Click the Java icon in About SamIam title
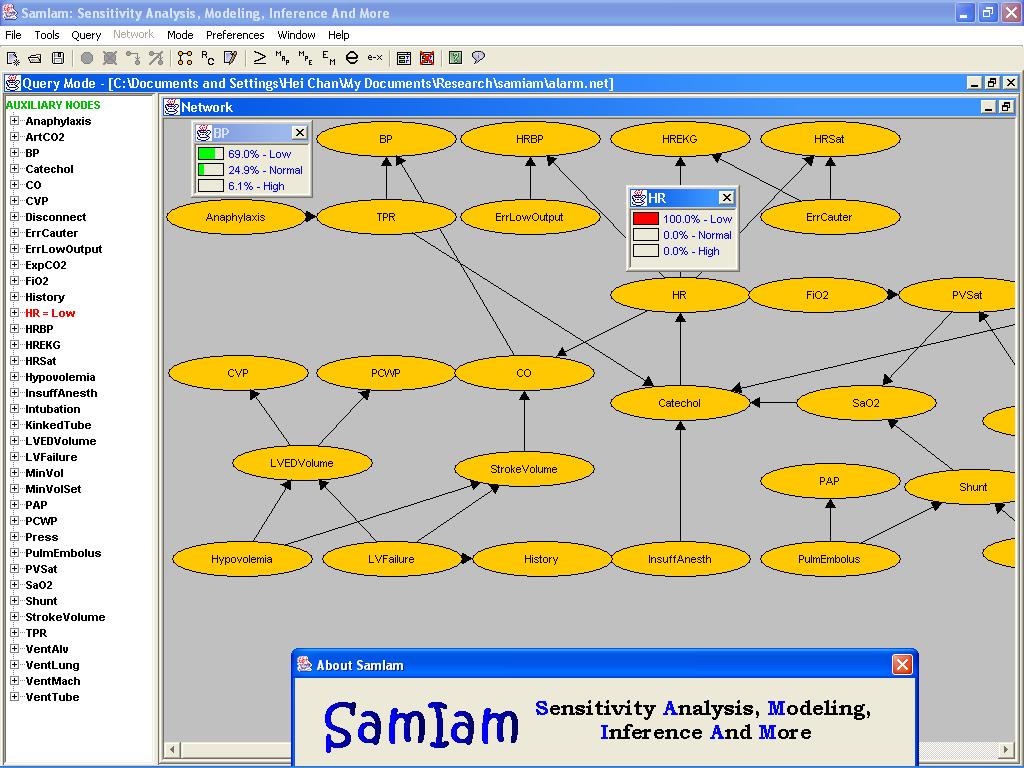The height and width of the screenshot is (768, 1024). [x=304, y=665]
